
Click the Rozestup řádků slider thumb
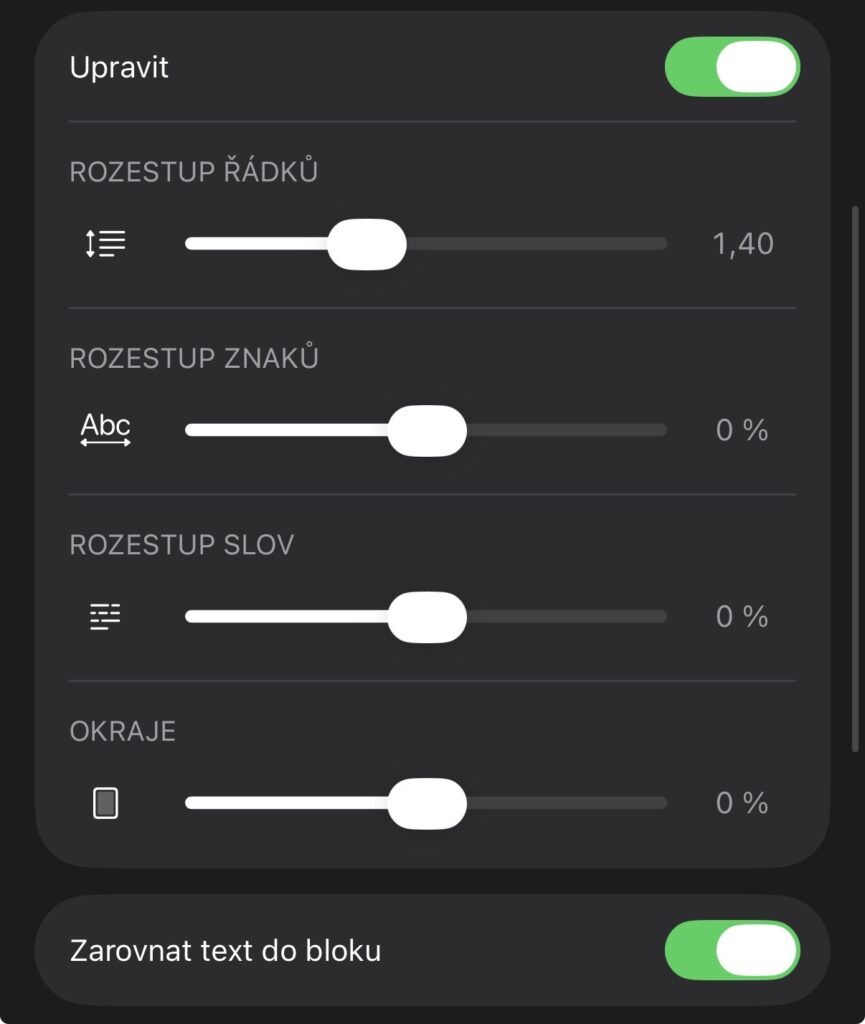point(367,244)
